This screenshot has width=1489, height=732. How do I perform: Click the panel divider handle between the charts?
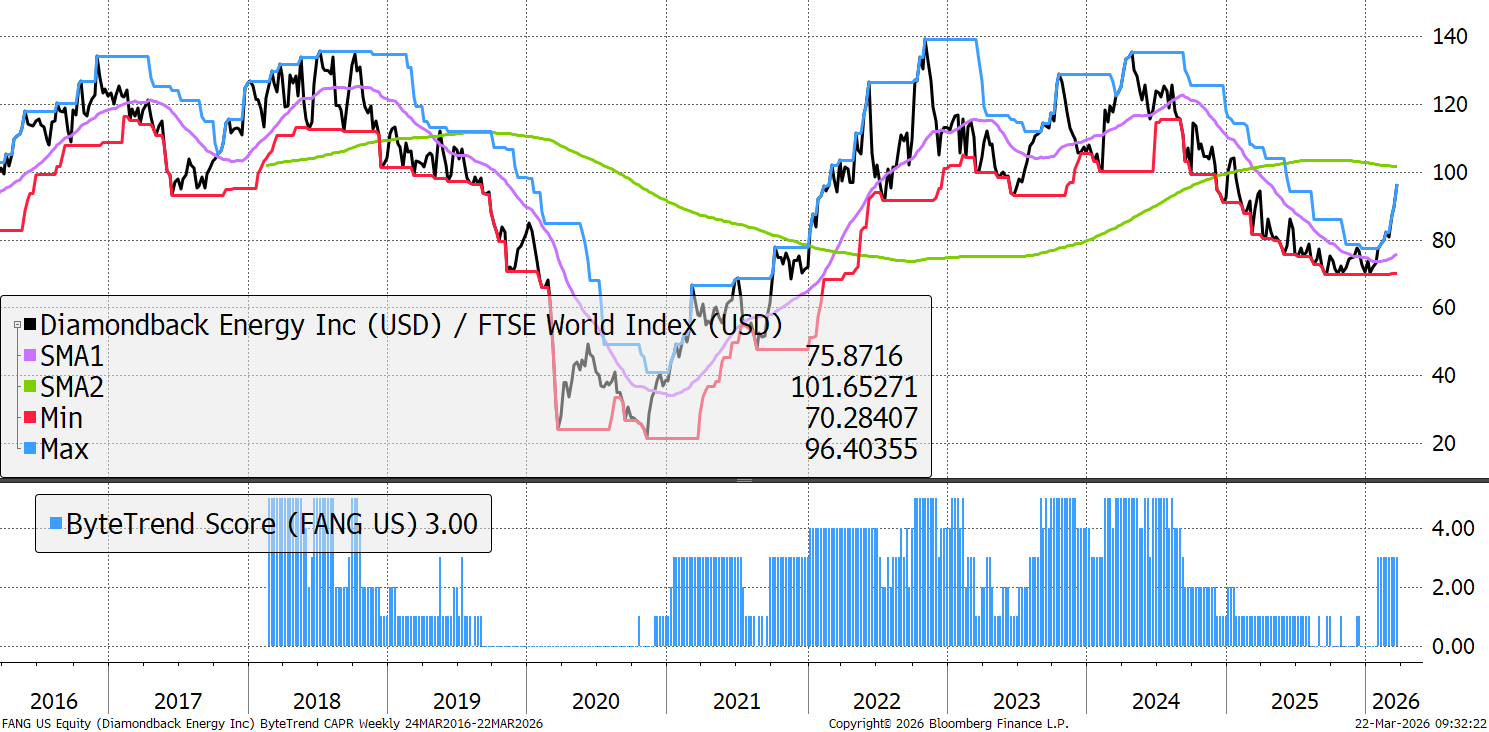[x=744, y=481]
